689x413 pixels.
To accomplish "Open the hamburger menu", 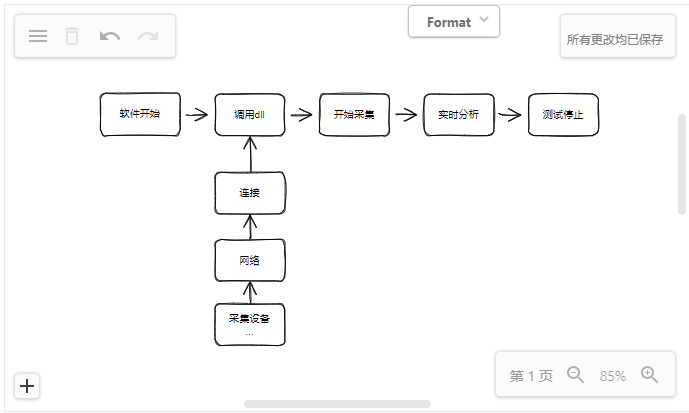I will point(38,36).
